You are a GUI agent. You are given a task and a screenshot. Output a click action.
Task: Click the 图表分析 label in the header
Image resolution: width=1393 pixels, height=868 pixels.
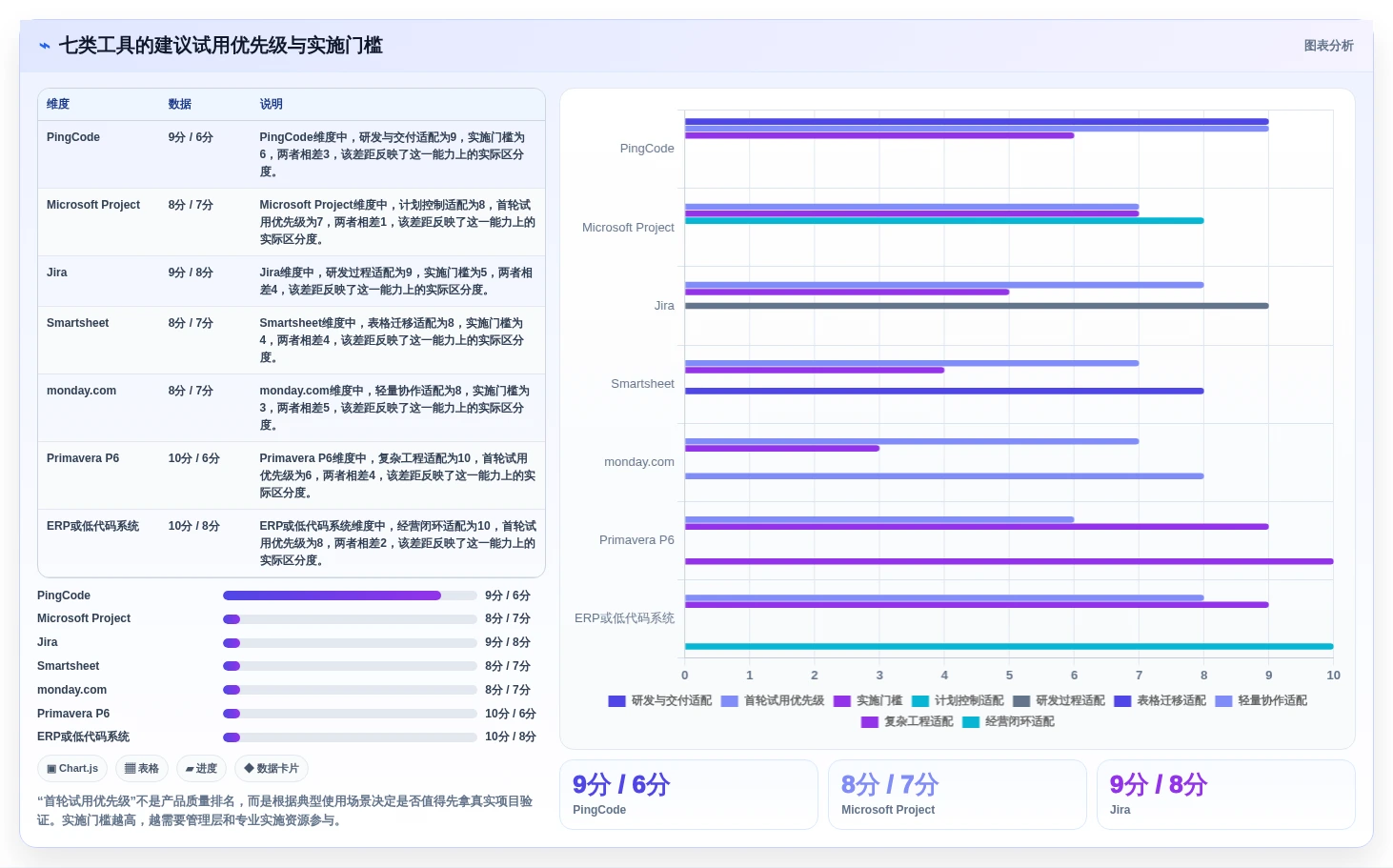1328,46
